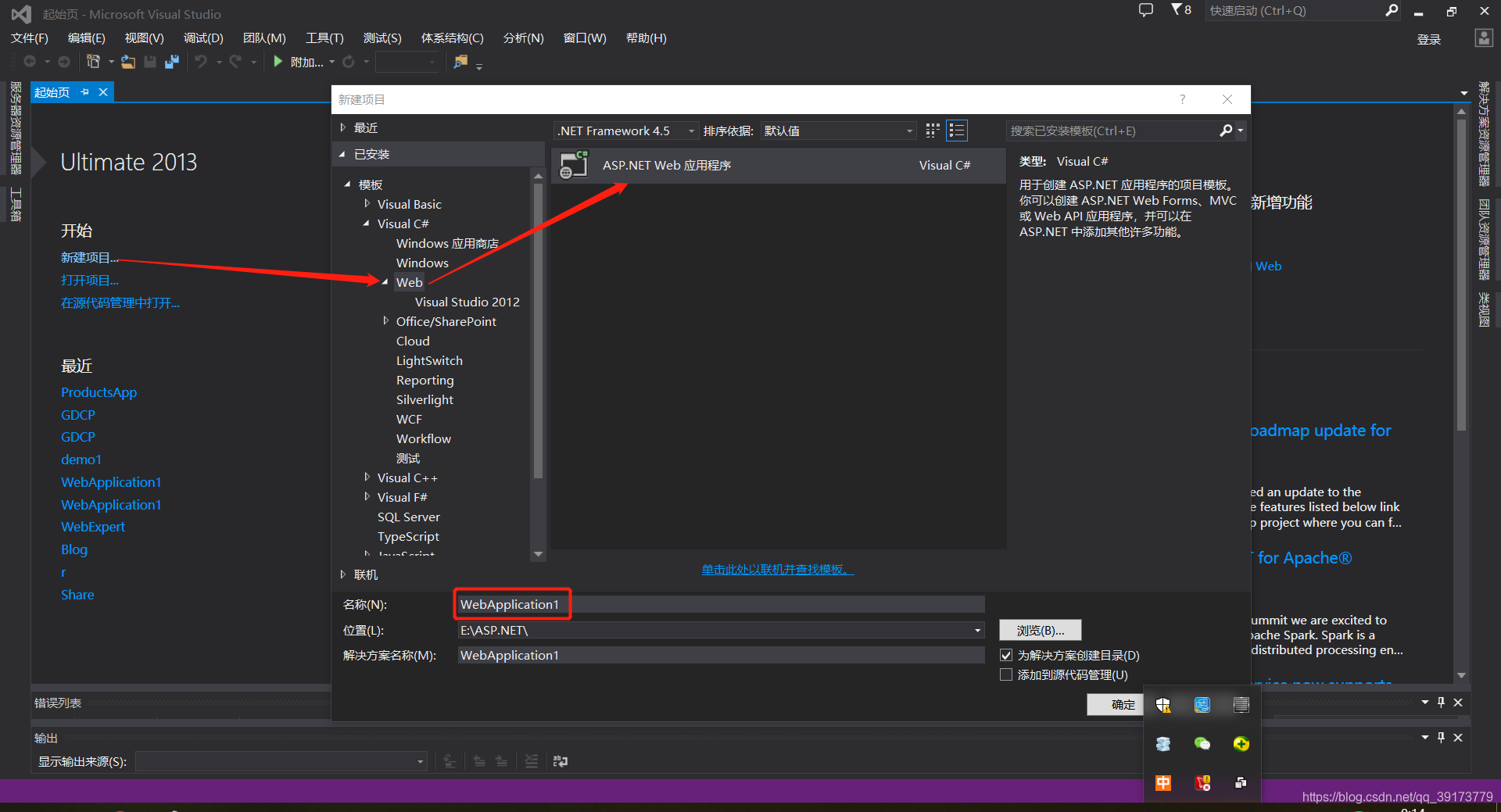Click the Open File folder icon in toolbar

[127, 61]
